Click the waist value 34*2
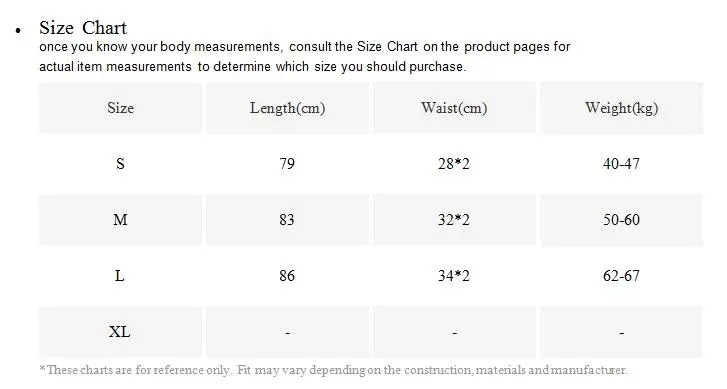727x389 pixels. [454, 276]
